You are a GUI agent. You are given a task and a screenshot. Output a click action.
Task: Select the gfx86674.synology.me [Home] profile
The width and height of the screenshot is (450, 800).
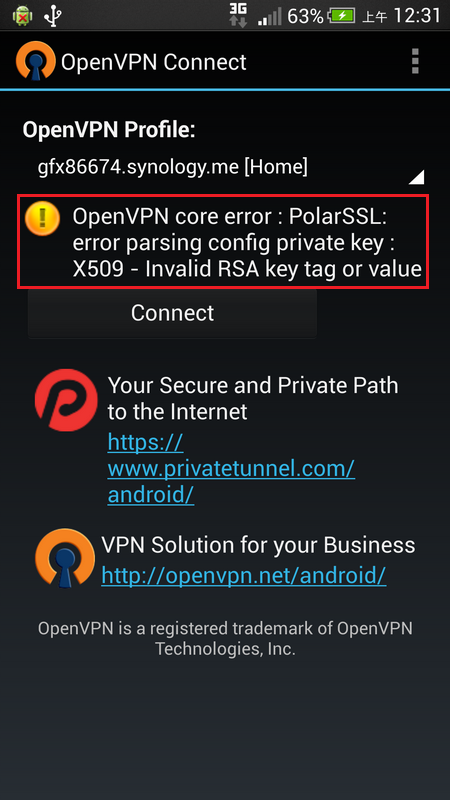pyautogui.click(x=172, y=167)
